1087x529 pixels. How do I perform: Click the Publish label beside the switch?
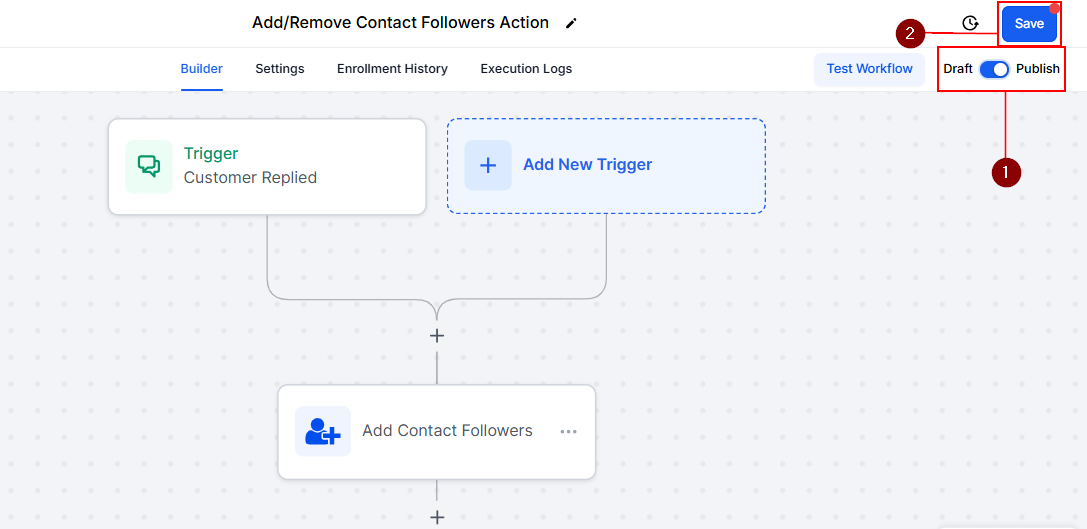pos(1038,69)
